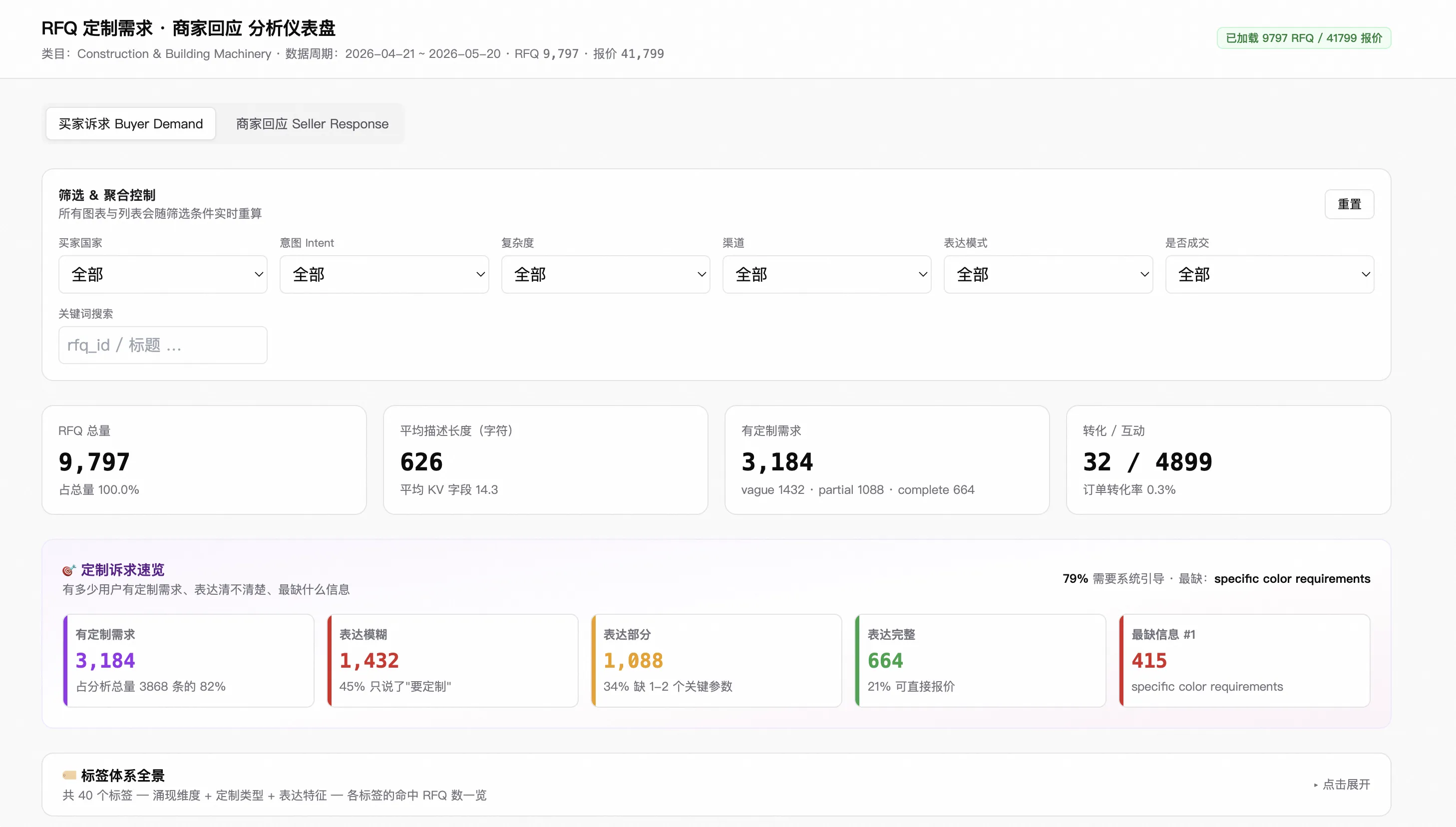Click the 筛选 & 聚合控制 heading
The height and width of the screenshot is (827, 1456).
107,195
